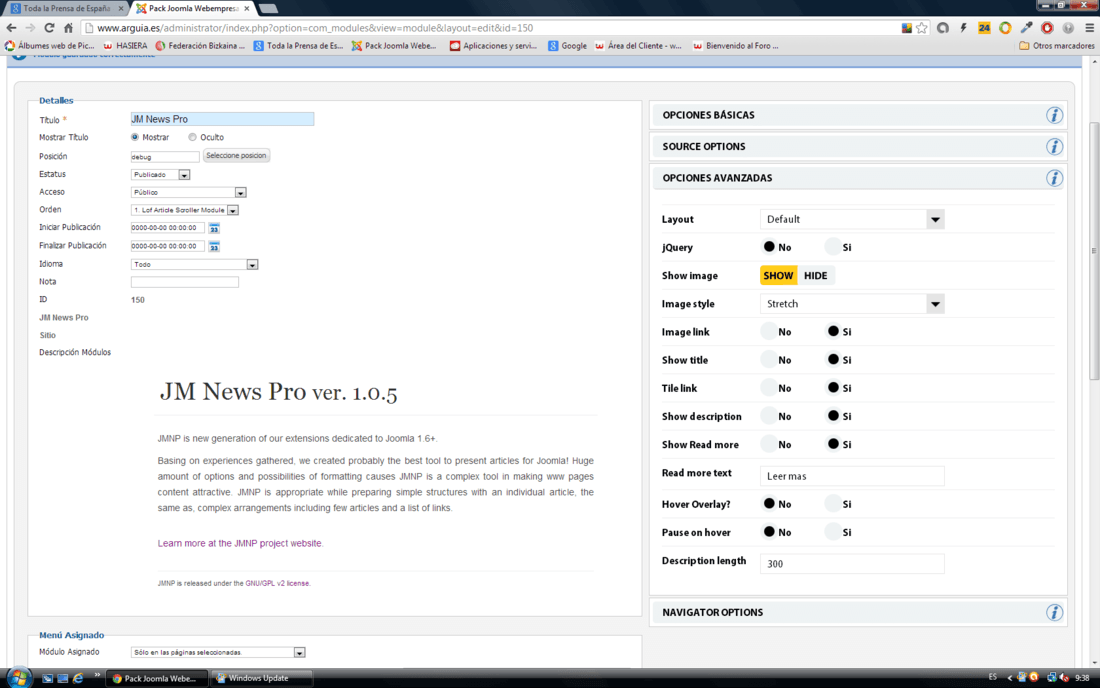Image resolution: width=1100 pixels, height=688 pixels.
Task: Open the Acceso dropdown (Público)
Action: pos(189,192)
